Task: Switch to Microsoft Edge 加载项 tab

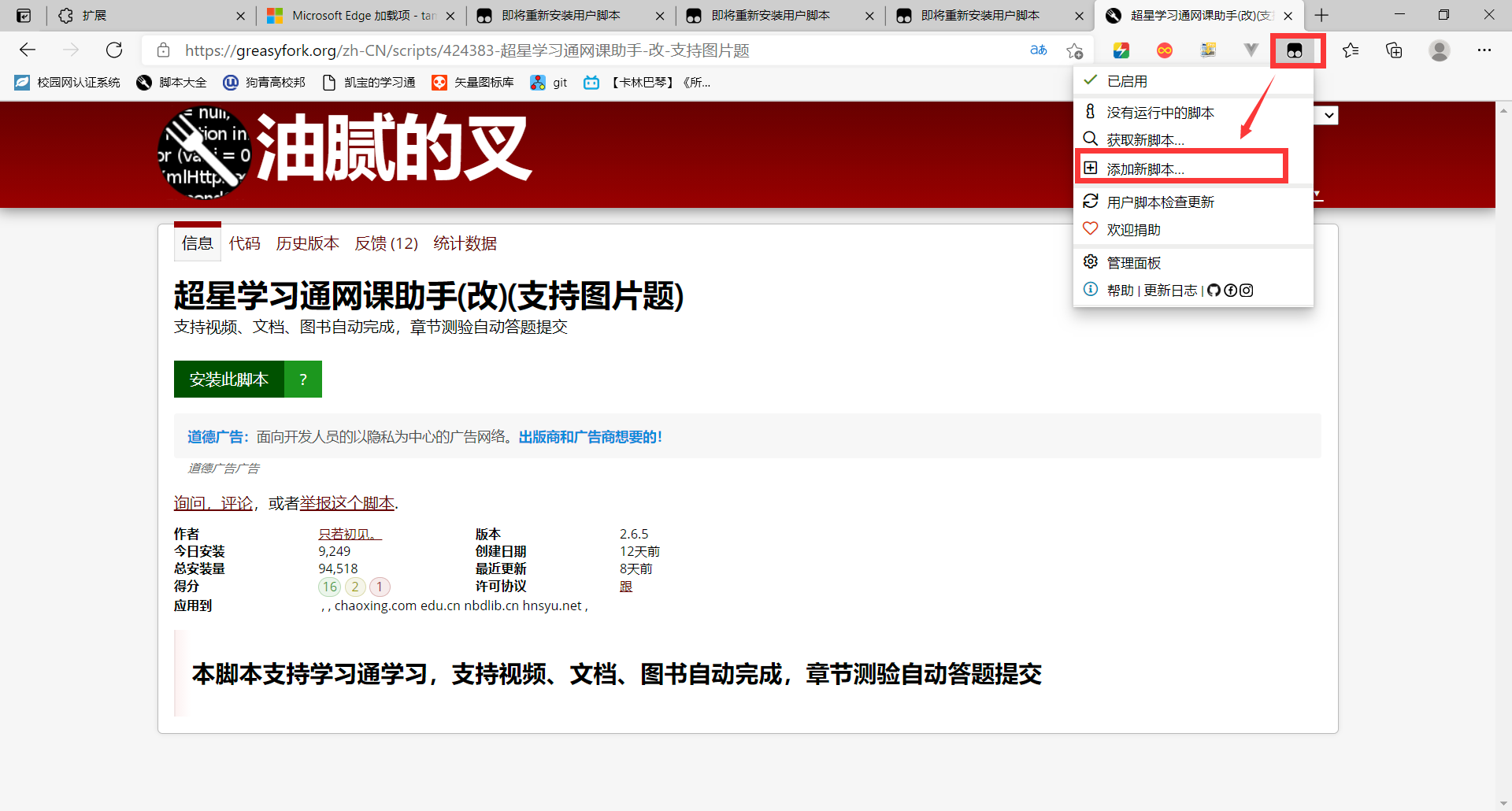Action: tap(362, 15)
